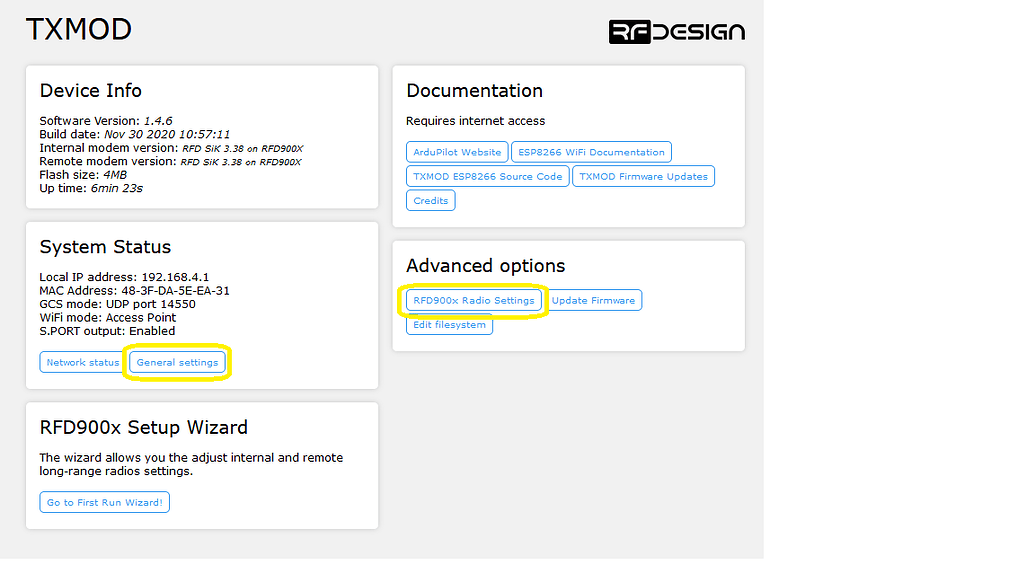Viewport: 1035px width, 582px height.
Task: Open the ArduPilot Website link
Action: click(x=457, y=152)
